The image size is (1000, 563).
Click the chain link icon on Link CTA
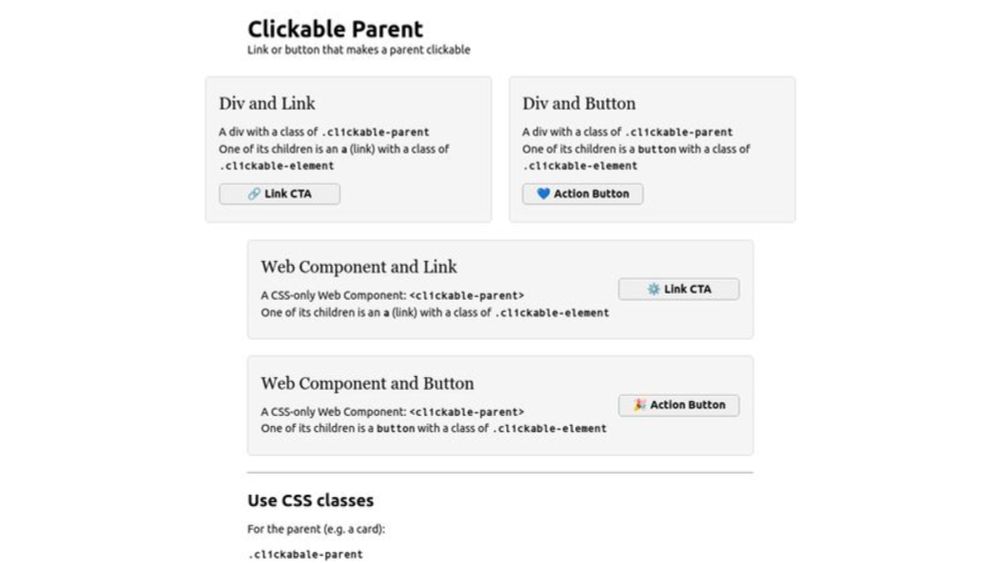254,194
